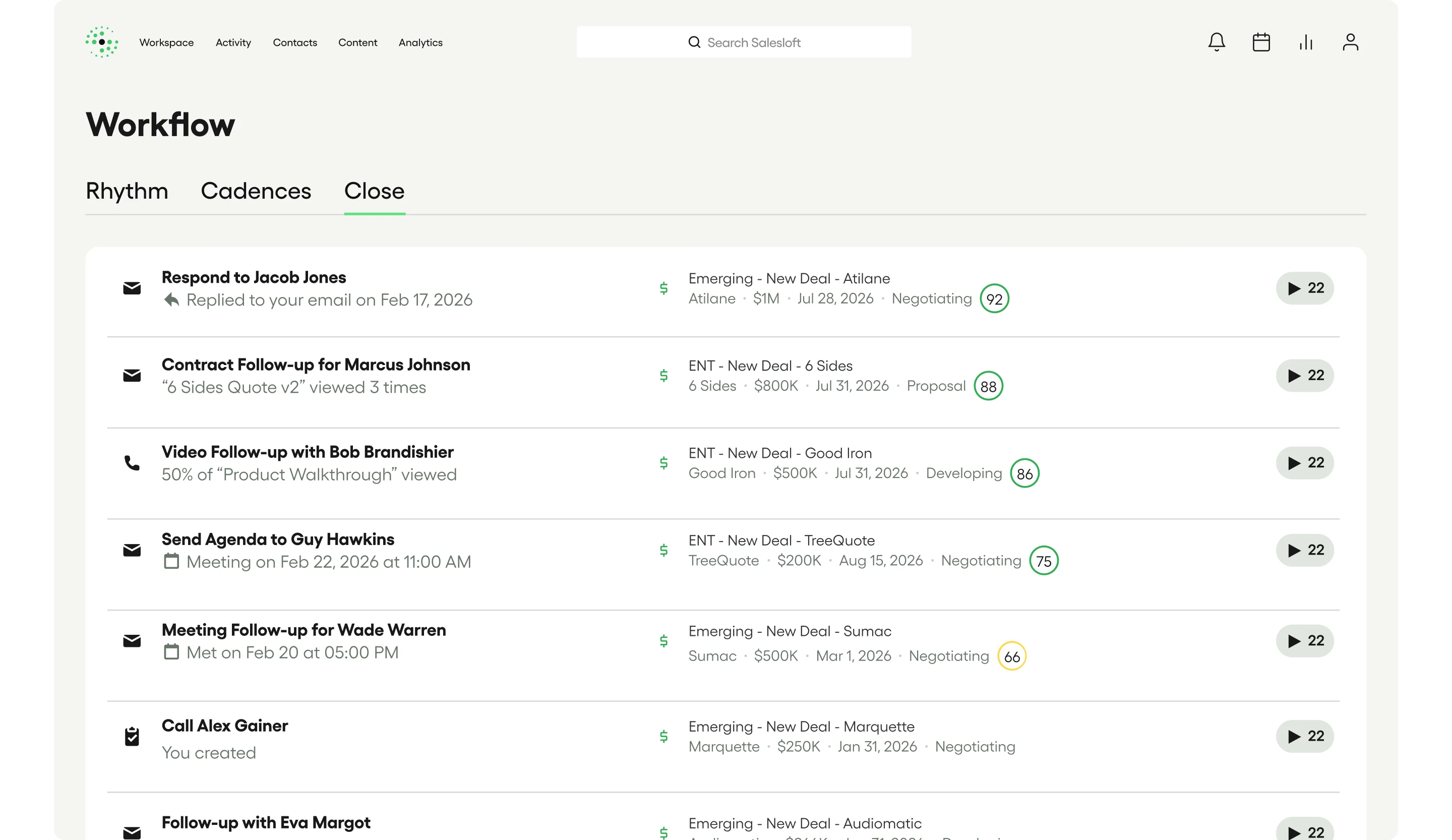Run the play button for Alex Gainer row
The width and height of the screenshot is (1452, 840).
tap(1304, 736)
